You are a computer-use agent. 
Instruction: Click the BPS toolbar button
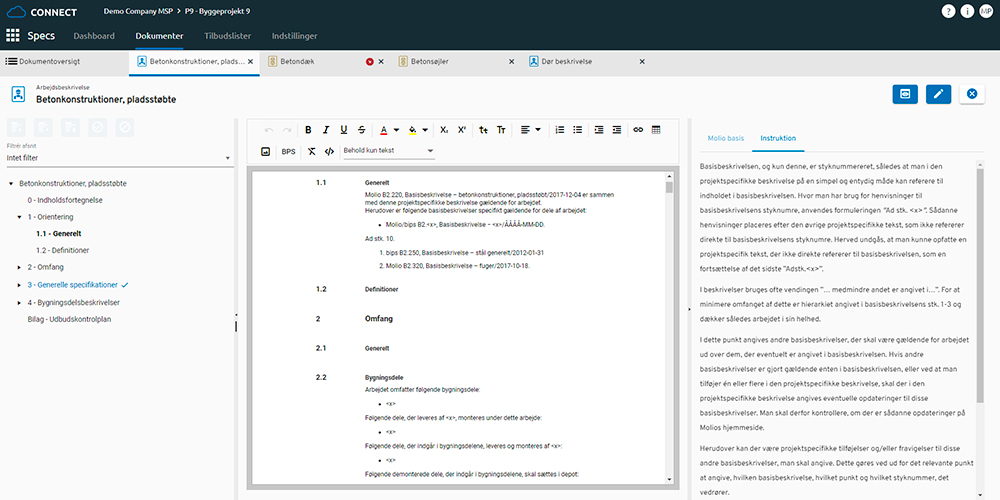pos(288,151)
